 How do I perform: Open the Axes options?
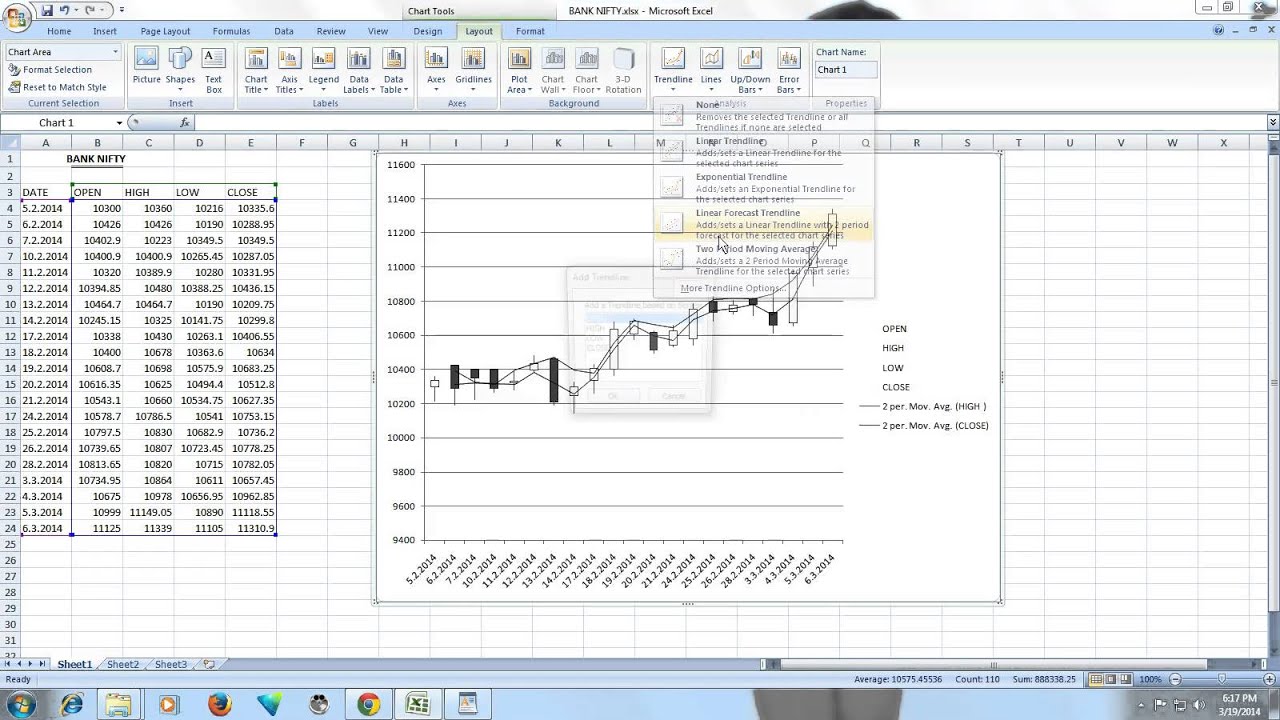pos(436,70)
